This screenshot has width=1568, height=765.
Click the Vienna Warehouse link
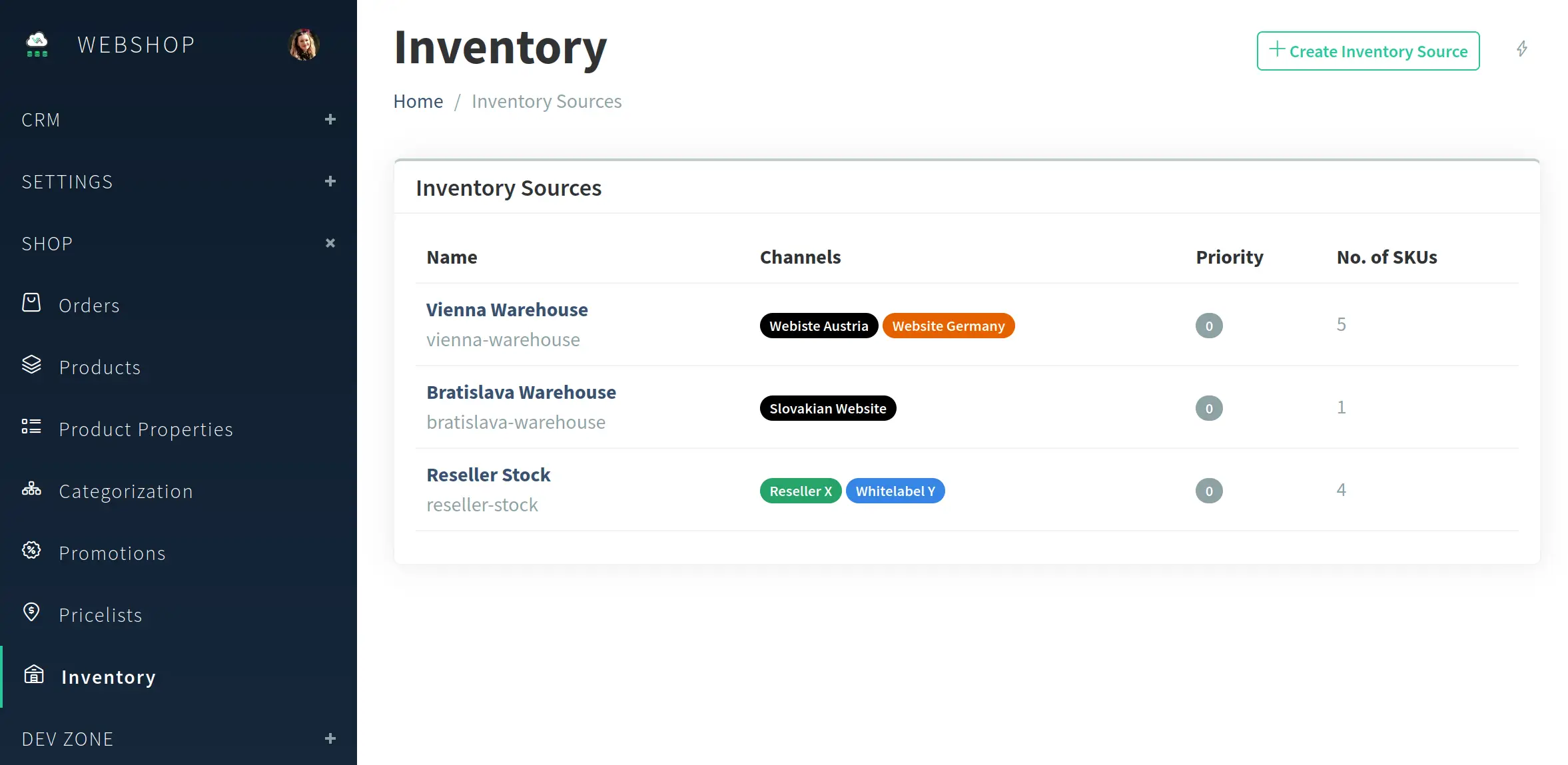click(x=507, y=309)
